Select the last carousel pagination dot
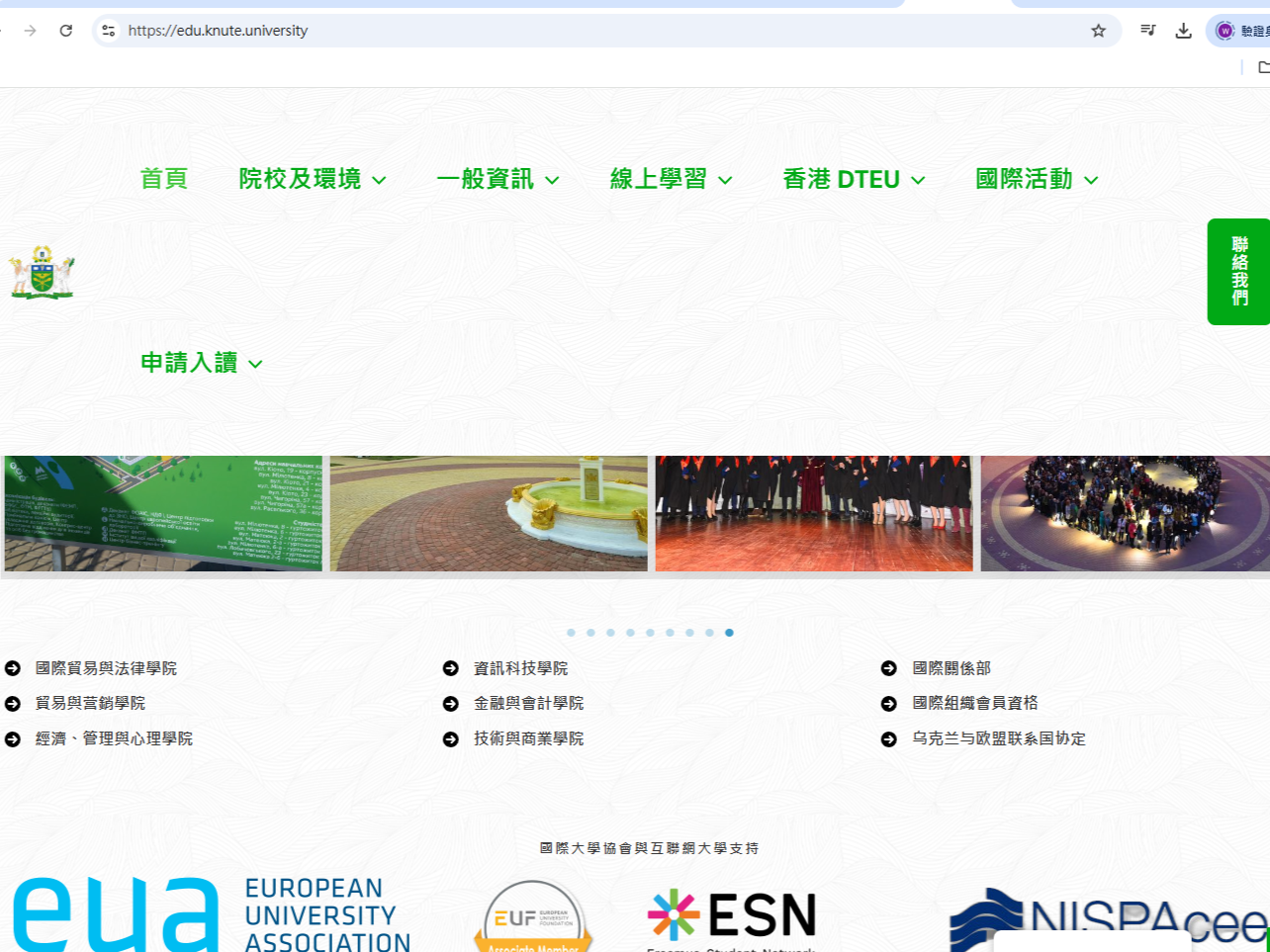Image resolution: width=1270 pixels, height=952 pixels. click(x=729, y=633)
